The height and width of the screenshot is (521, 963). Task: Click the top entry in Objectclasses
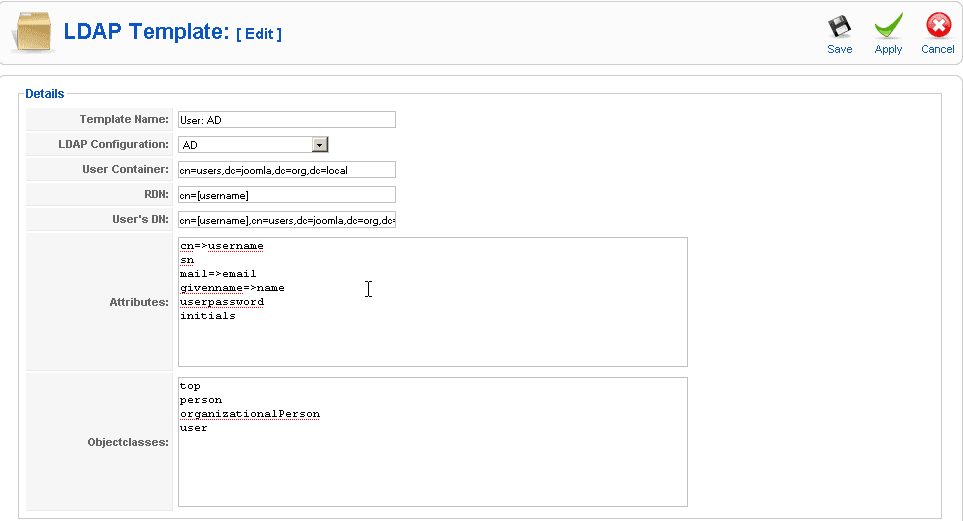coord(190,386)
